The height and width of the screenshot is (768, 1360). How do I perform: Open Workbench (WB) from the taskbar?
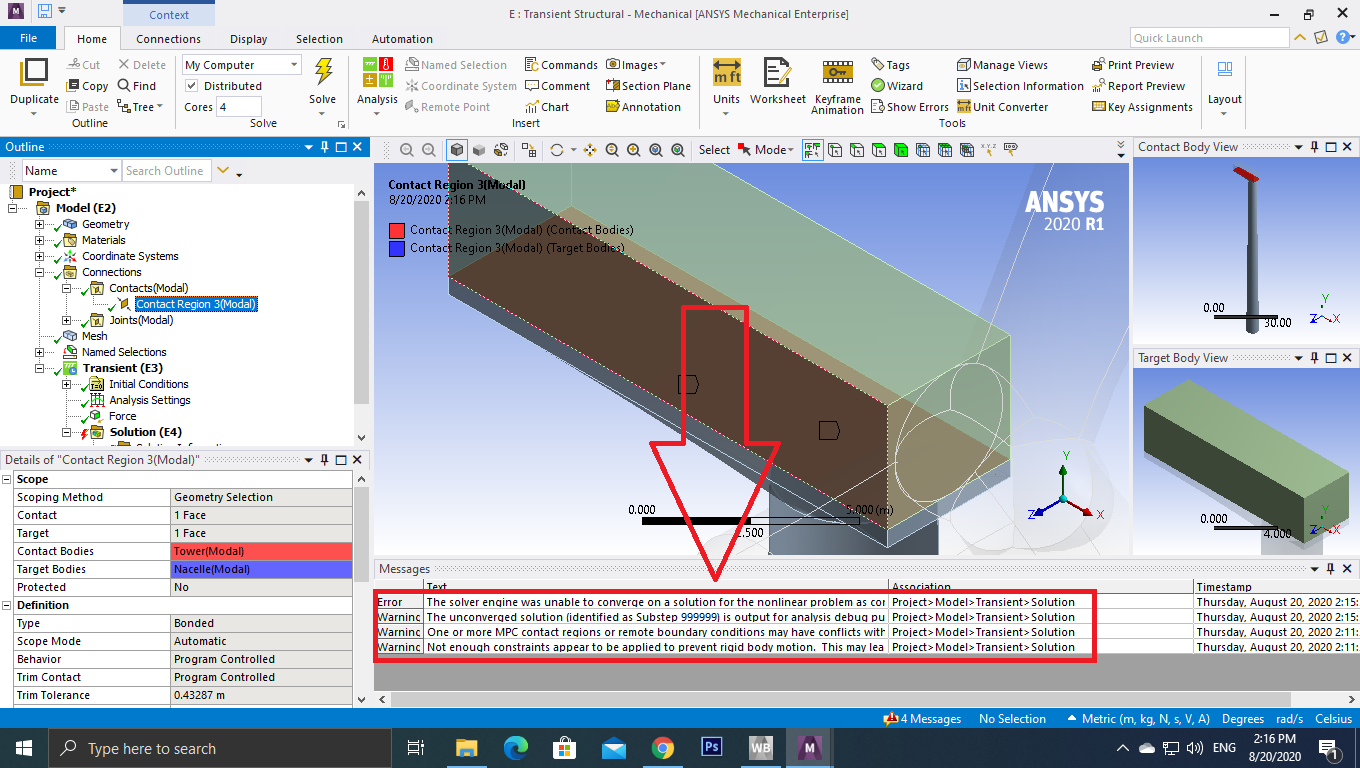point(761,747)
